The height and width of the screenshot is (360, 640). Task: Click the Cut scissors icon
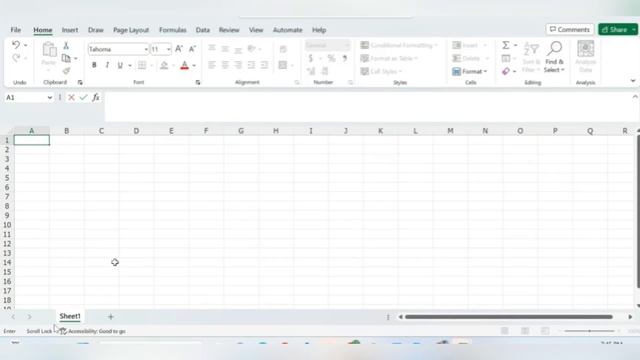[66, 46]
